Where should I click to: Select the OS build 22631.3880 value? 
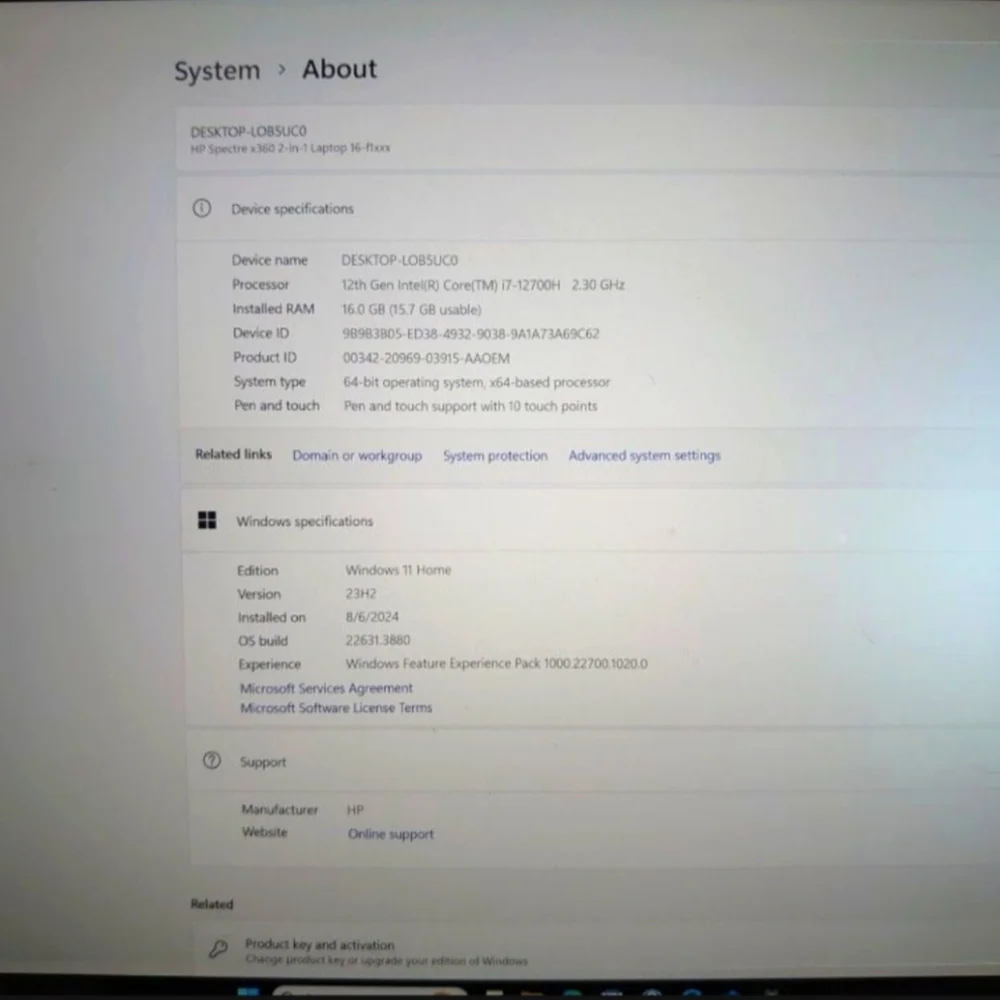pyautogui.click(x=378, y=640)
